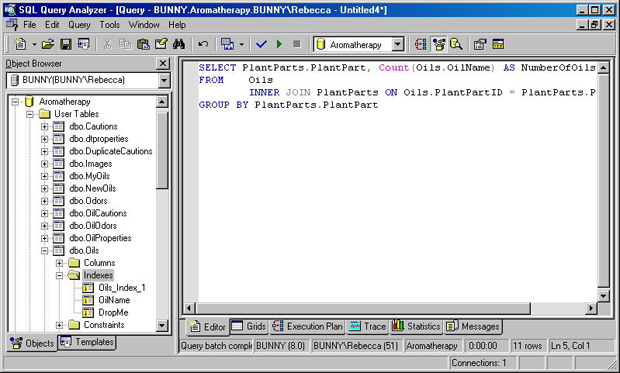The width and height of the screenshot is (620, 373).
Task: Collapse the Indexes folder
Action: point(59,275)
